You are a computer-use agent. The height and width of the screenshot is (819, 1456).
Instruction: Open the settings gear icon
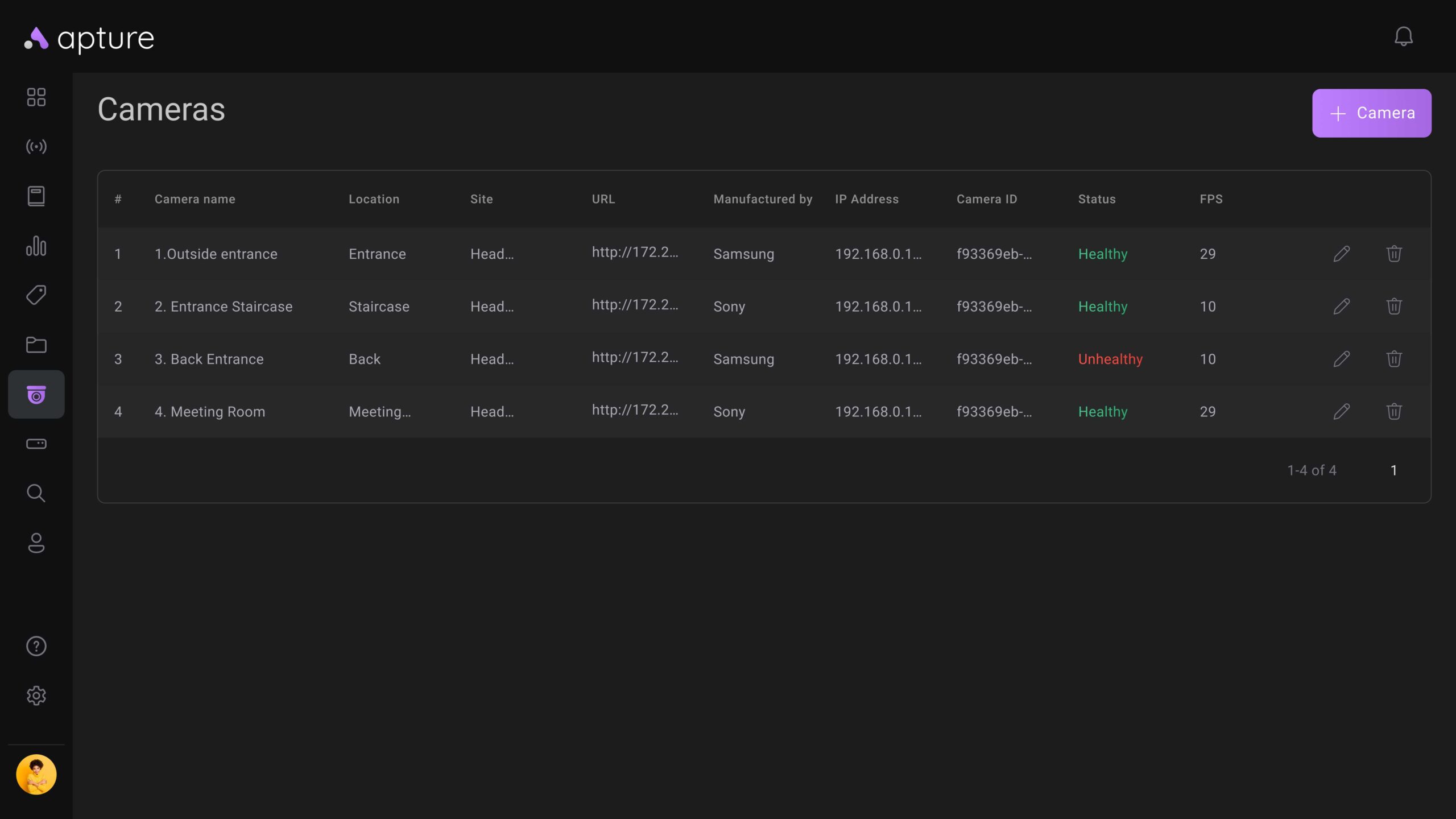pos(36,696)
